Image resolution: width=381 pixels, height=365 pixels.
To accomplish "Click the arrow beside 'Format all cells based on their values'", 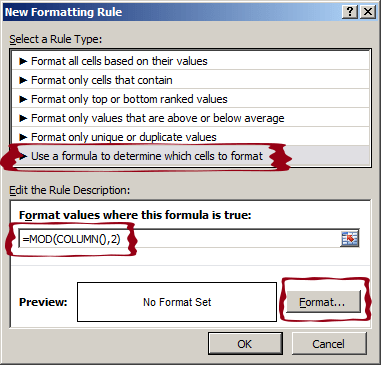I will point(23,61).
